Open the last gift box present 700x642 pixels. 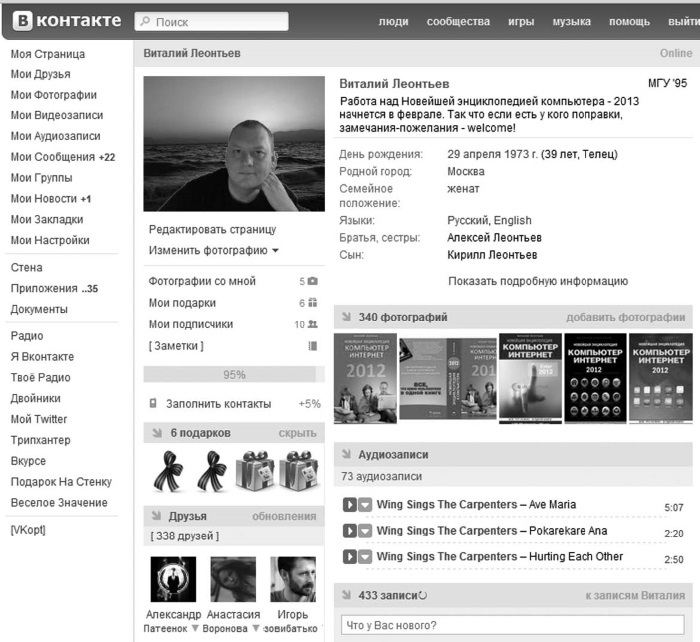299,471
